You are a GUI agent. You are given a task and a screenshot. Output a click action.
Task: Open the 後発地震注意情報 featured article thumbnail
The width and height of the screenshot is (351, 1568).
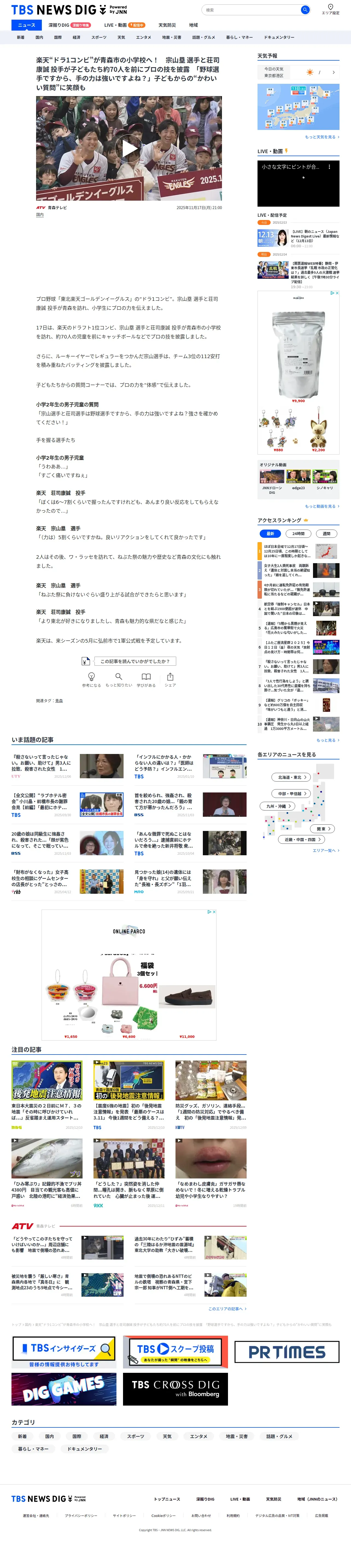(x=47, y=1080)
